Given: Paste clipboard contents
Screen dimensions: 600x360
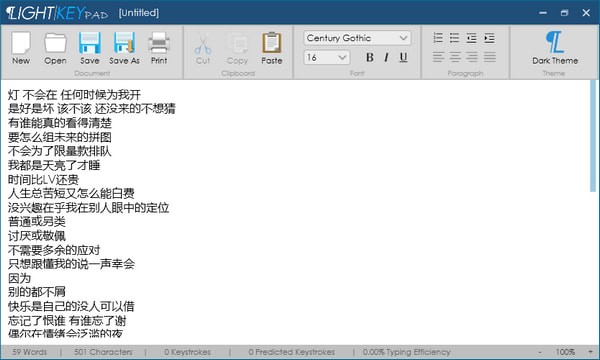Looking at the screenshot, I should (x=272, y=48).
